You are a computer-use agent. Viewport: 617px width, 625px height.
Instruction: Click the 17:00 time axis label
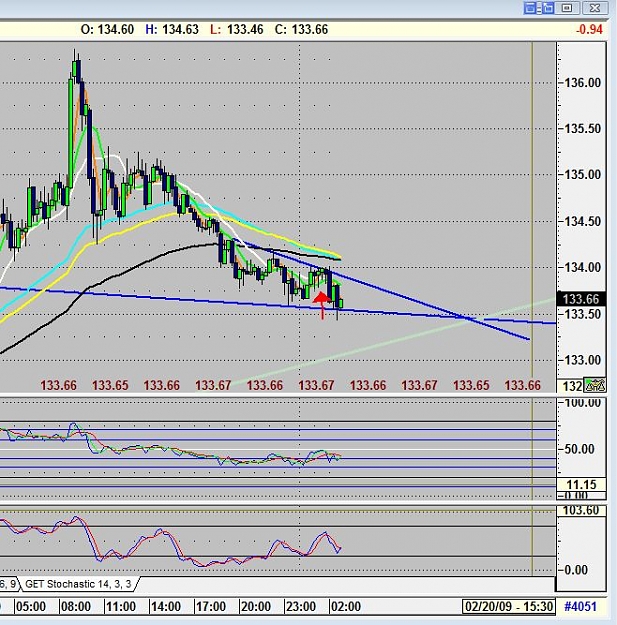(x=211, y=607)
